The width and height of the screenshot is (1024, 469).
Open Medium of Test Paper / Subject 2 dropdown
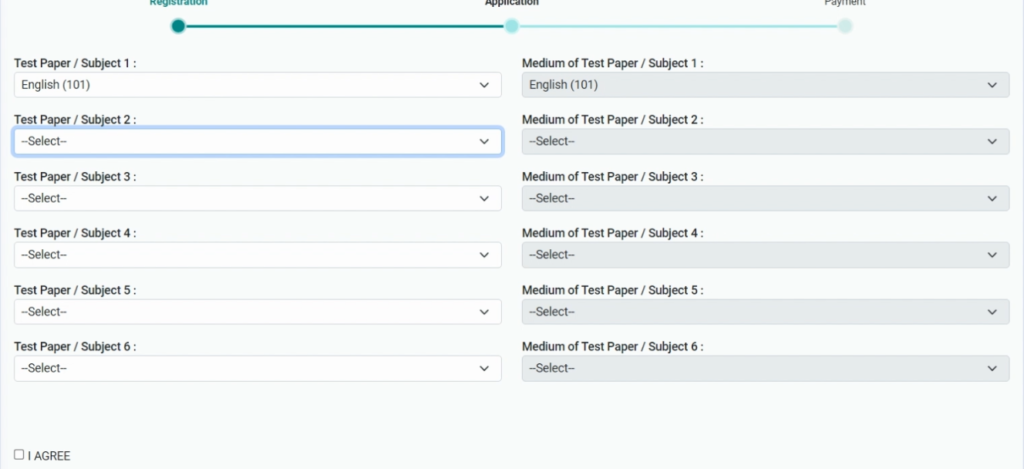click(x=765, y=142)
